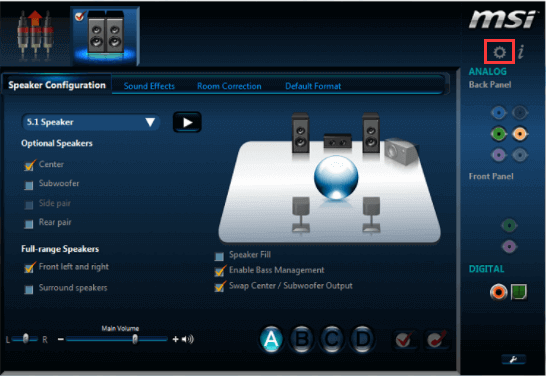This screenshot has height=376, width=546.
Task: Increase volume with plus button
Action: 176,339
